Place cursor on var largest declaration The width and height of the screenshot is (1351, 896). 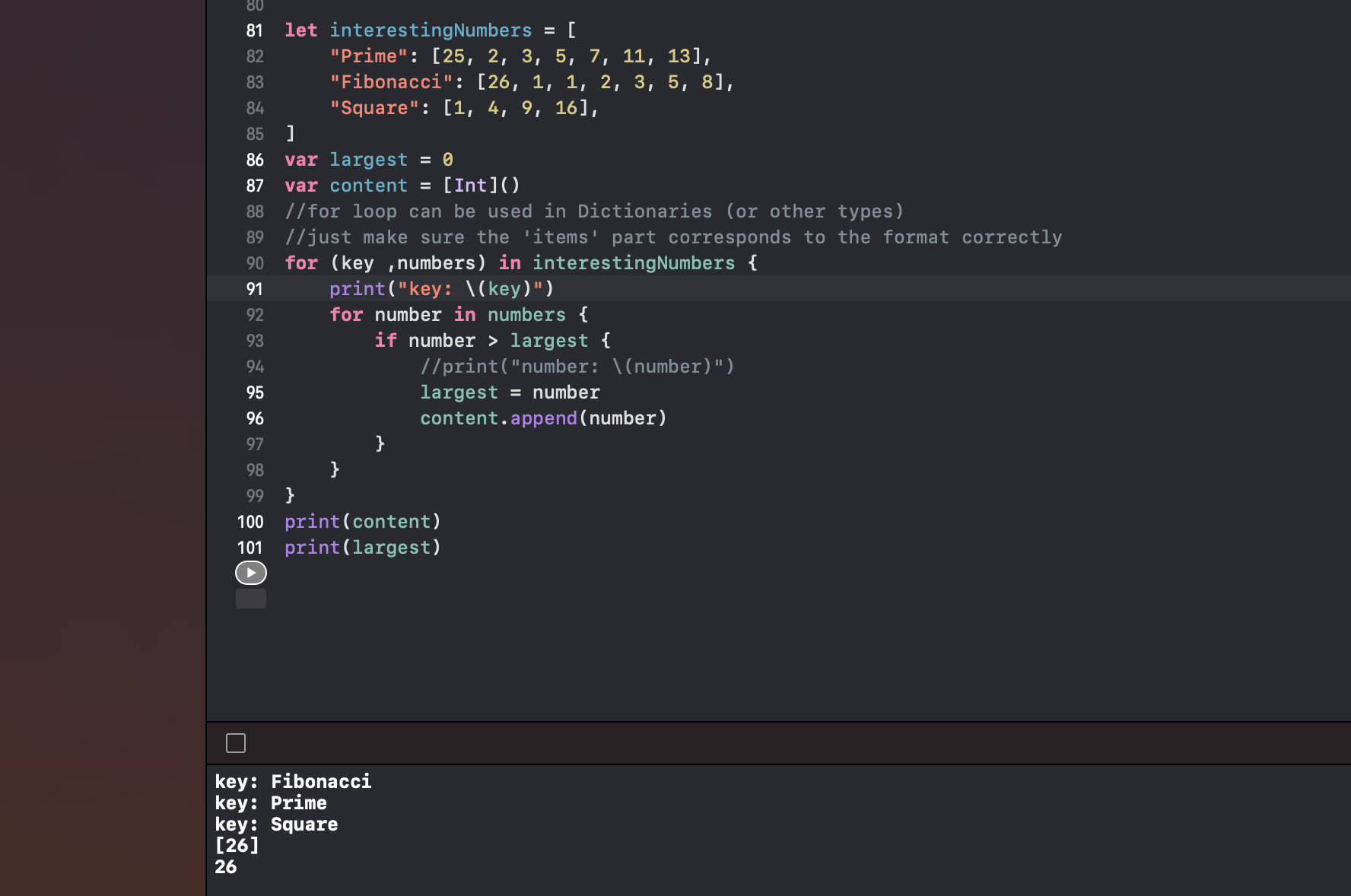click(x=368, y=160)
